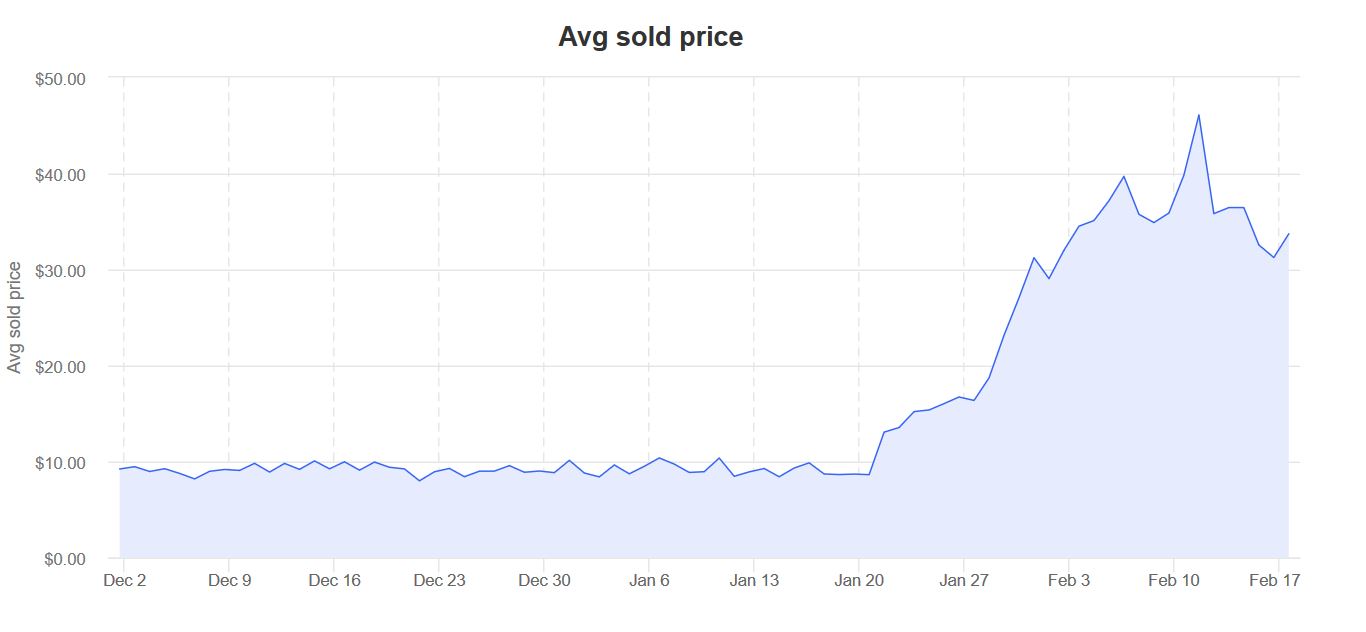The image size is (1366, 632).
Task: Select the Feb 3 date label
Action: [x=1069, y=581]
